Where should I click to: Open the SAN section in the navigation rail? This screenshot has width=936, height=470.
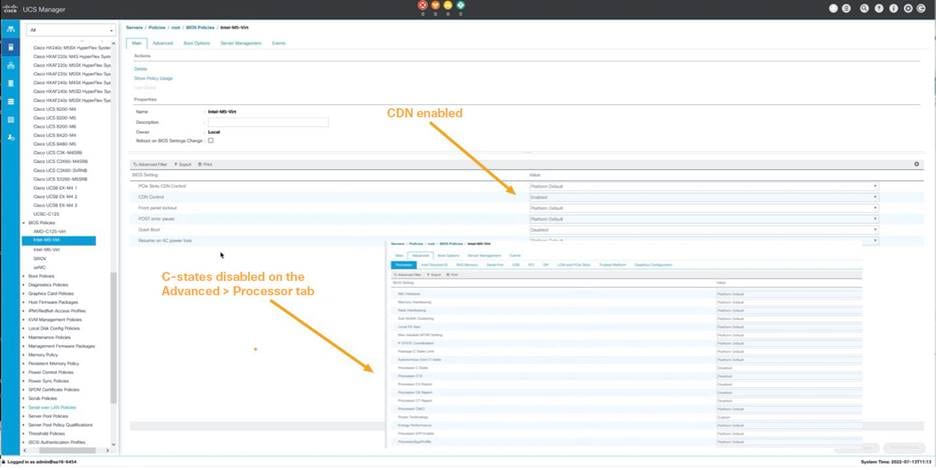point(10,83)
